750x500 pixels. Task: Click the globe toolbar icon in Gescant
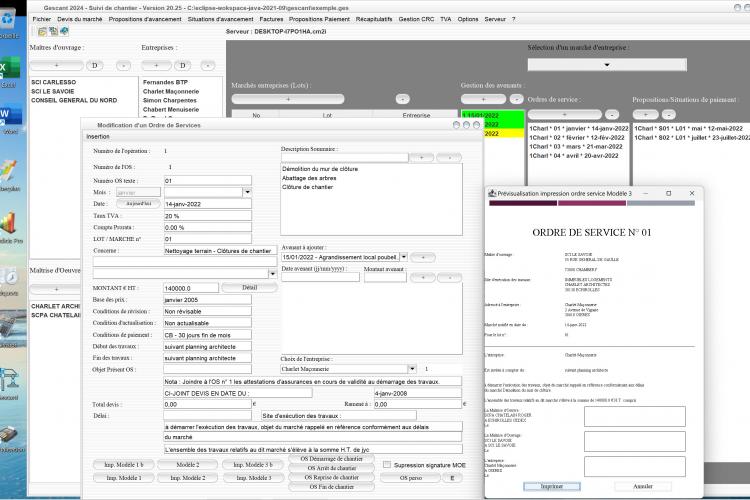click(64, 32)
